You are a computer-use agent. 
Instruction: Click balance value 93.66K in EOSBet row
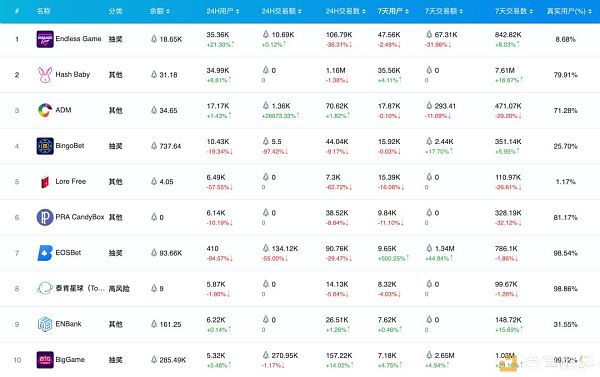pos(171,253)
